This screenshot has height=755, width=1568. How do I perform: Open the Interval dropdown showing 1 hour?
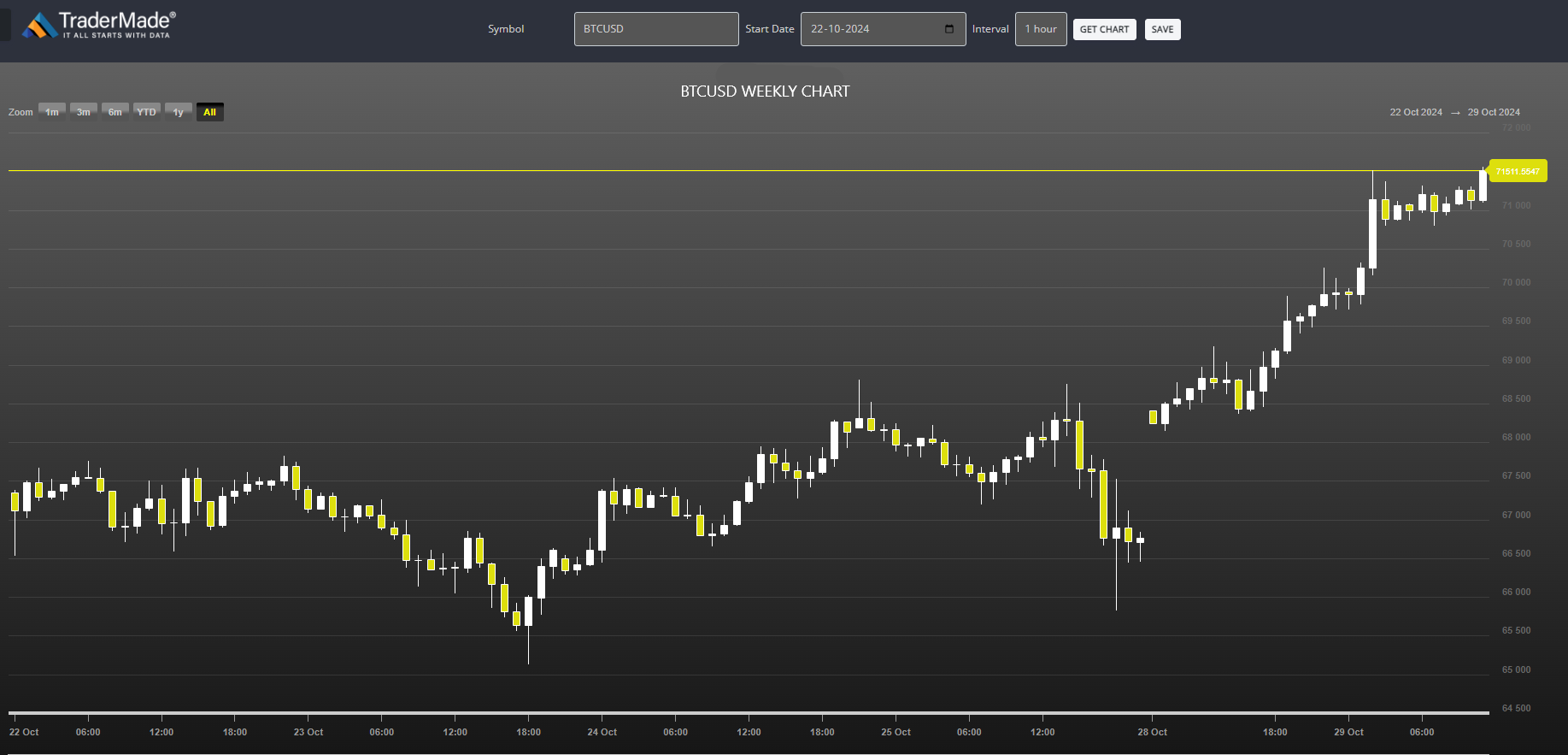tap(1041, 29)
